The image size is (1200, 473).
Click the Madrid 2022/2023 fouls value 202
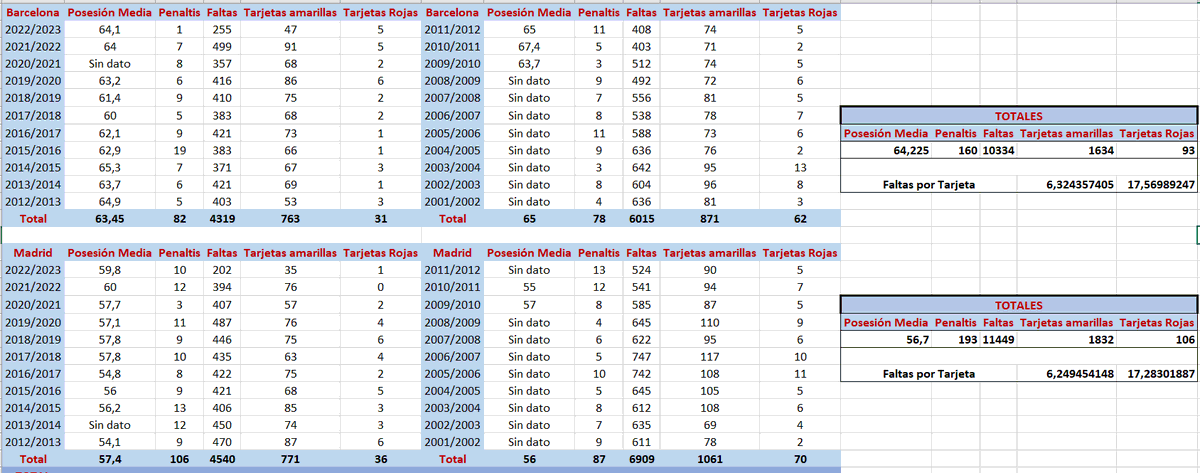click(222, 270)
